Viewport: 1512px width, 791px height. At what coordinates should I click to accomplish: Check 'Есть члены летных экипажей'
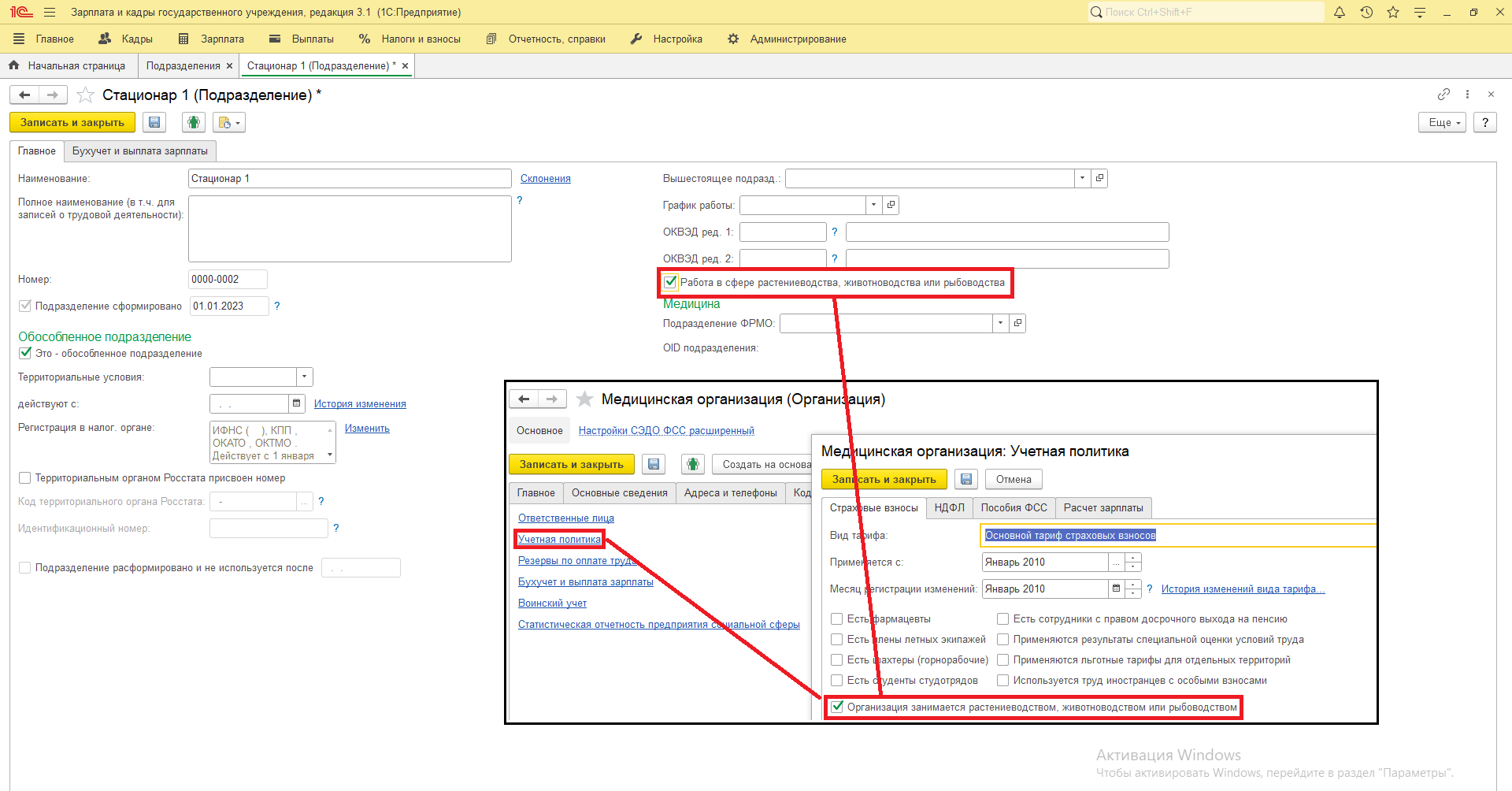coord(837,640)
